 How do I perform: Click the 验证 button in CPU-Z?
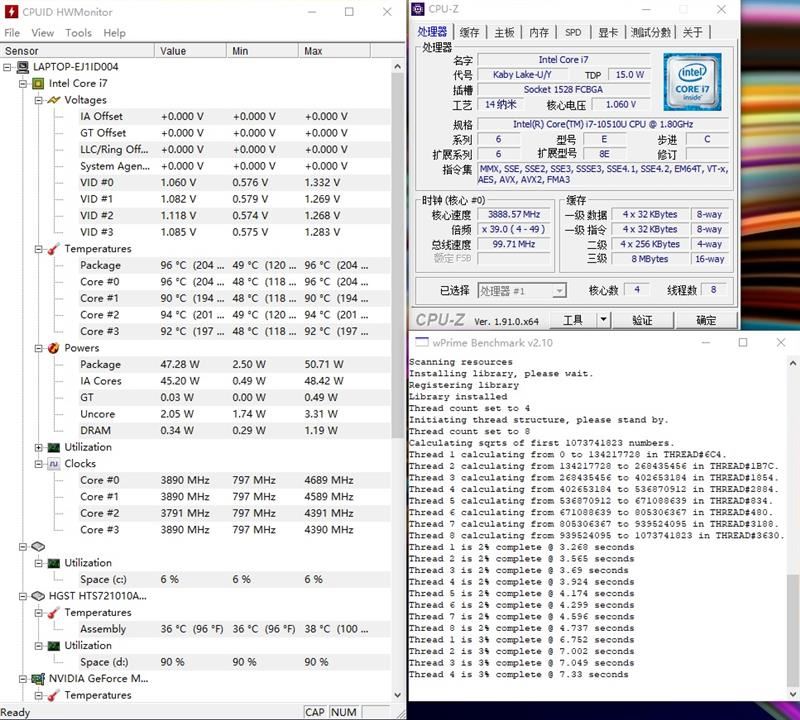coord(642,320)
